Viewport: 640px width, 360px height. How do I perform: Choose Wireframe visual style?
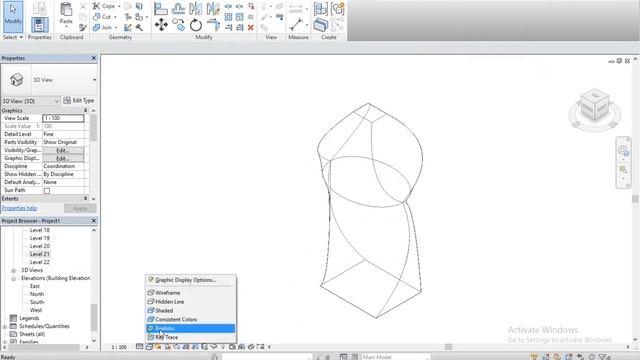tap(191, 293)
